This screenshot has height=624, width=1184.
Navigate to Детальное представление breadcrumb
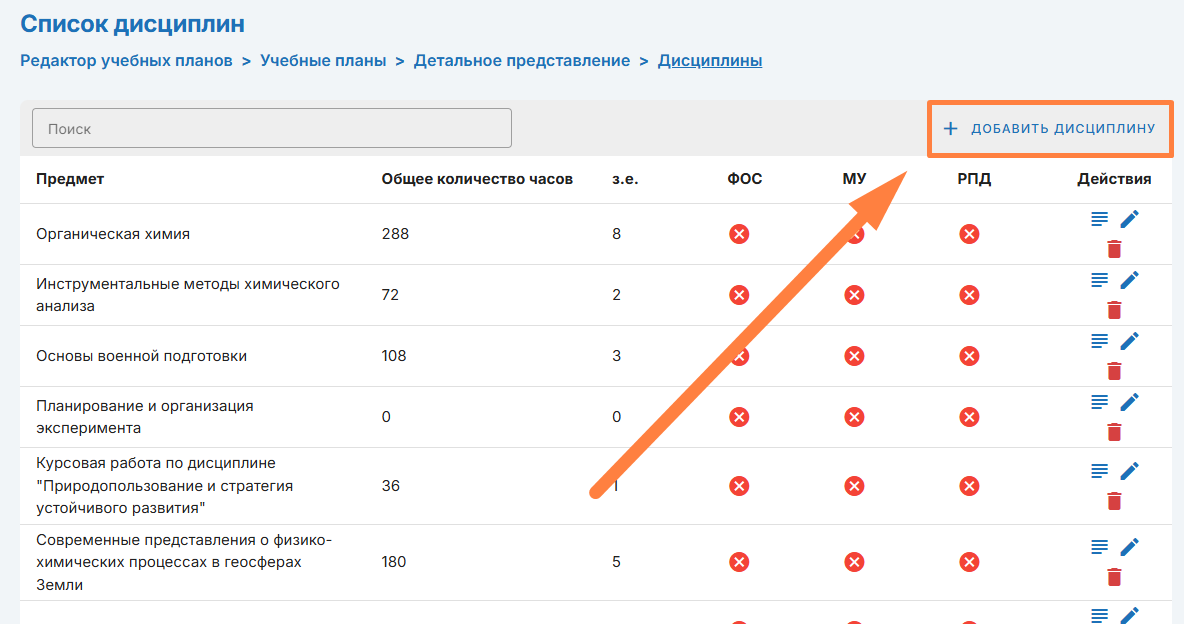click(522, 61)
